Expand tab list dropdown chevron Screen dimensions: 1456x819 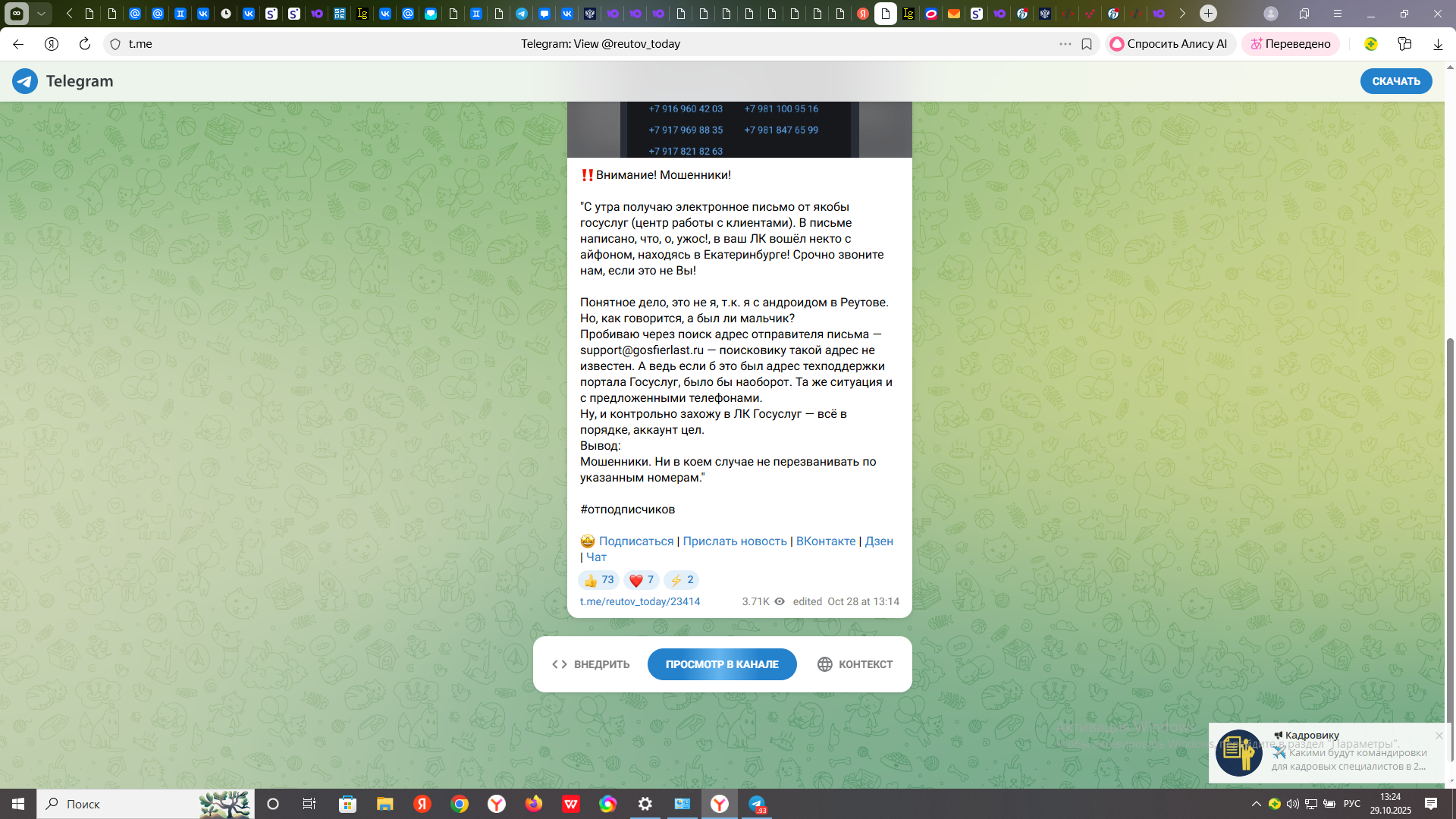[42, 14]
